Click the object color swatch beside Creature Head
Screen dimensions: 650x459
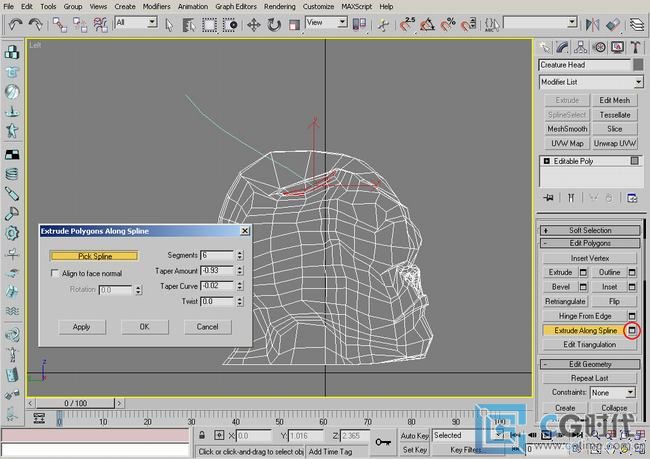pyautogui.click(x=638, y=65)
